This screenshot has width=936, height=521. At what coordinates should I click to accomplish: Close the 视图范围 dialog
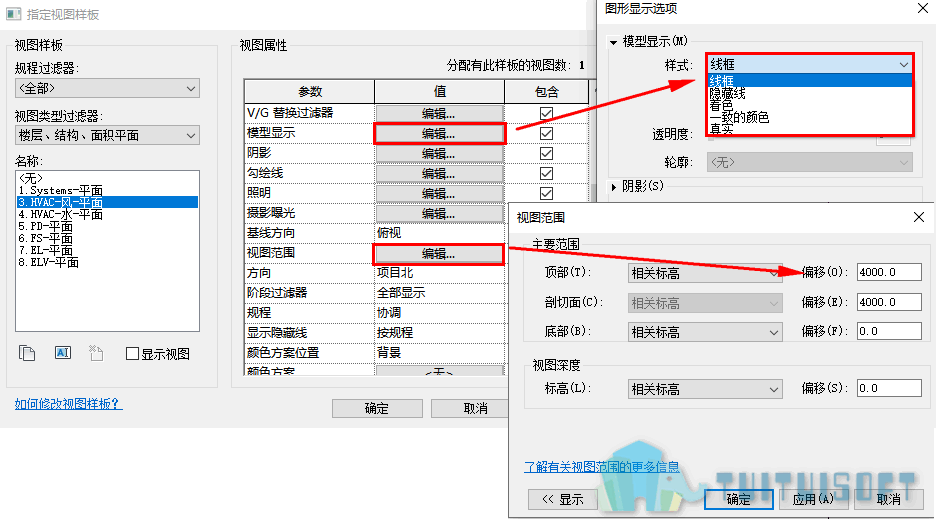click(919, 217)
